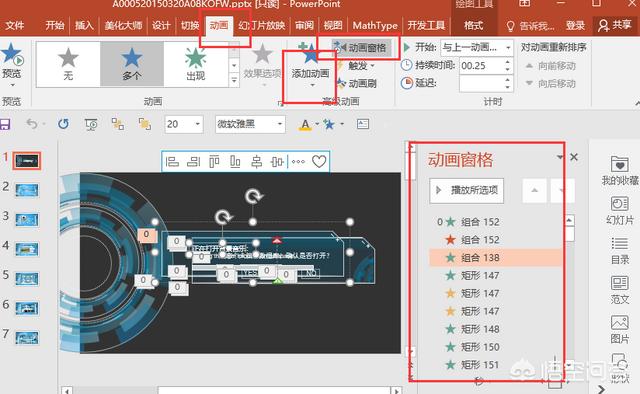The image size is (640, 394).
Task: Click the align top icon in floating toolbar
Action: pyautogui.click(x=214, y=162)
